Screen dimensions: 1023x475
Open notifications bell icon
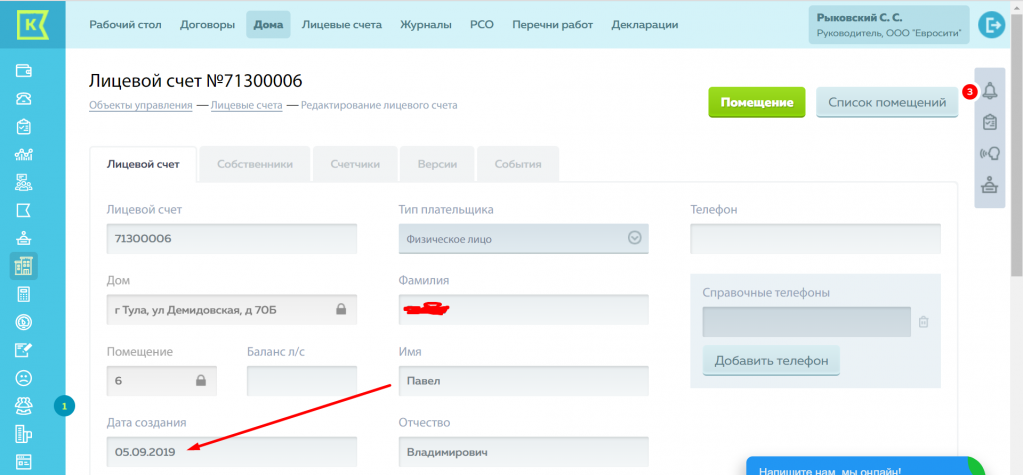coord(990,92)
